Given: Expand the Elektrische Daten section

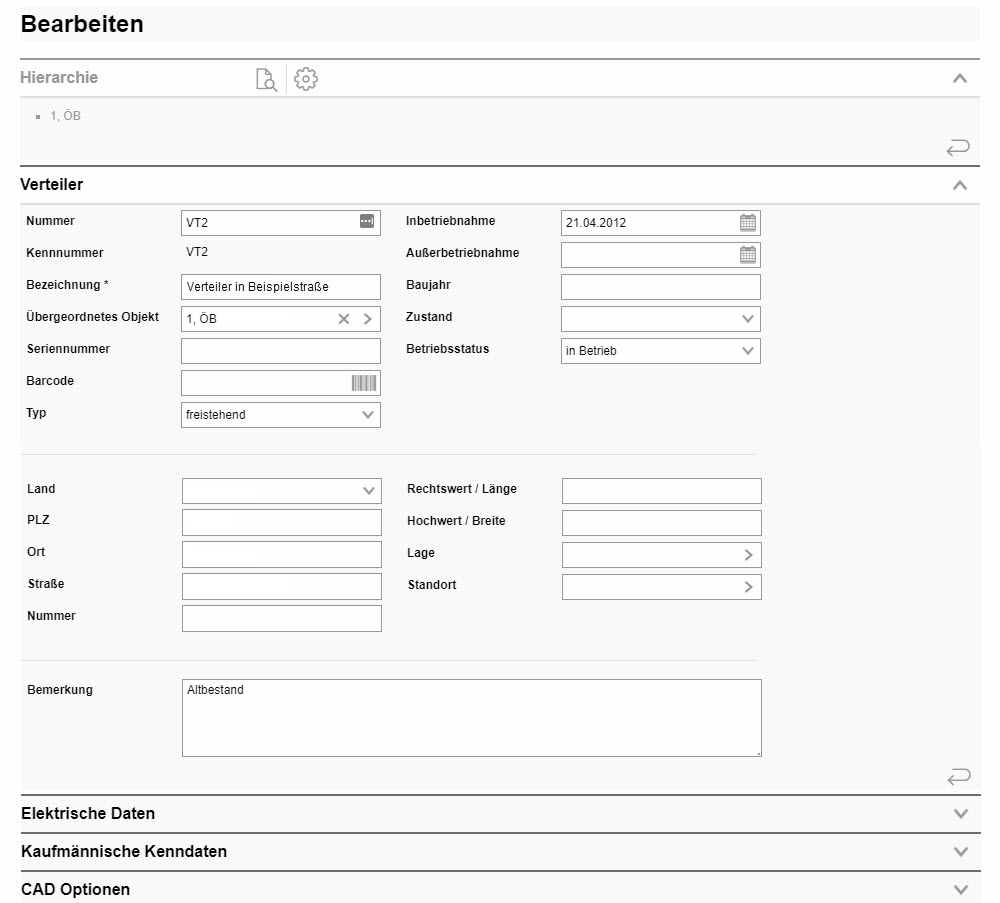Looking at the screenshot, I should tap(960, 814).
